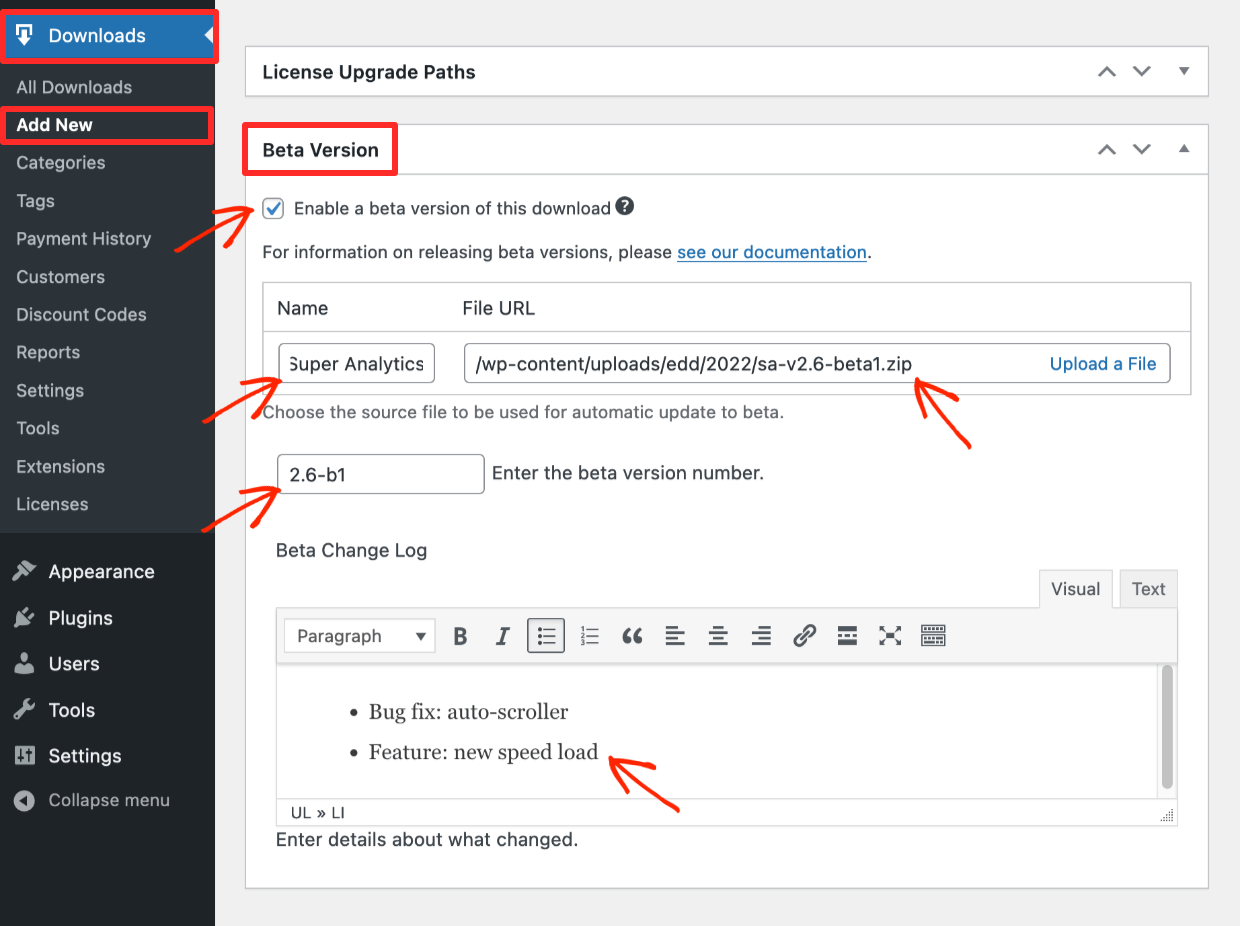Viewport: 1240px width, 926px height.
Task: Click the see our documentation link
Action: tap(772, 252)
